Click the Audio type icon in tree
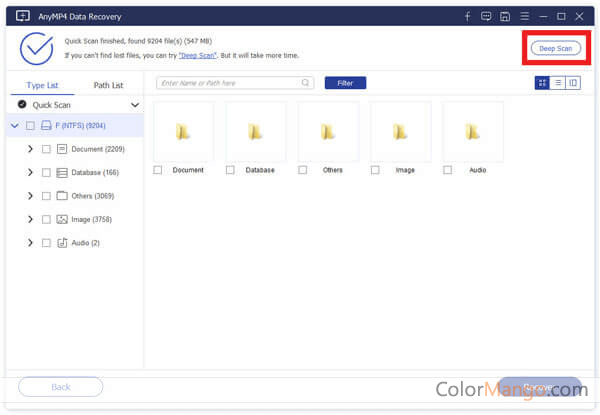600x415 pixels. point(62,242)
